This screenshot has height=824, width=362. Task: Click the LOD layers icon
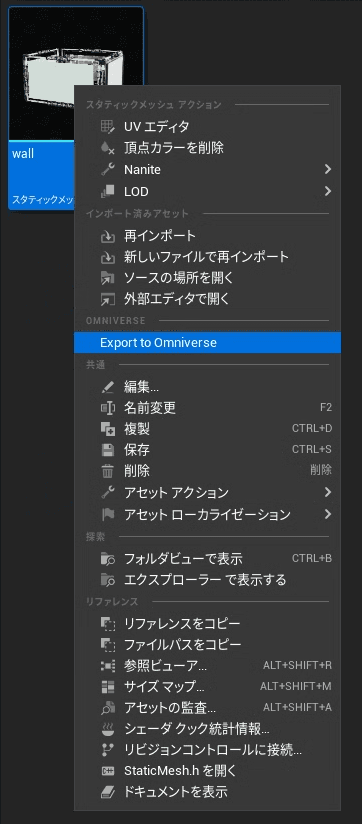click(x=107, y=191)
